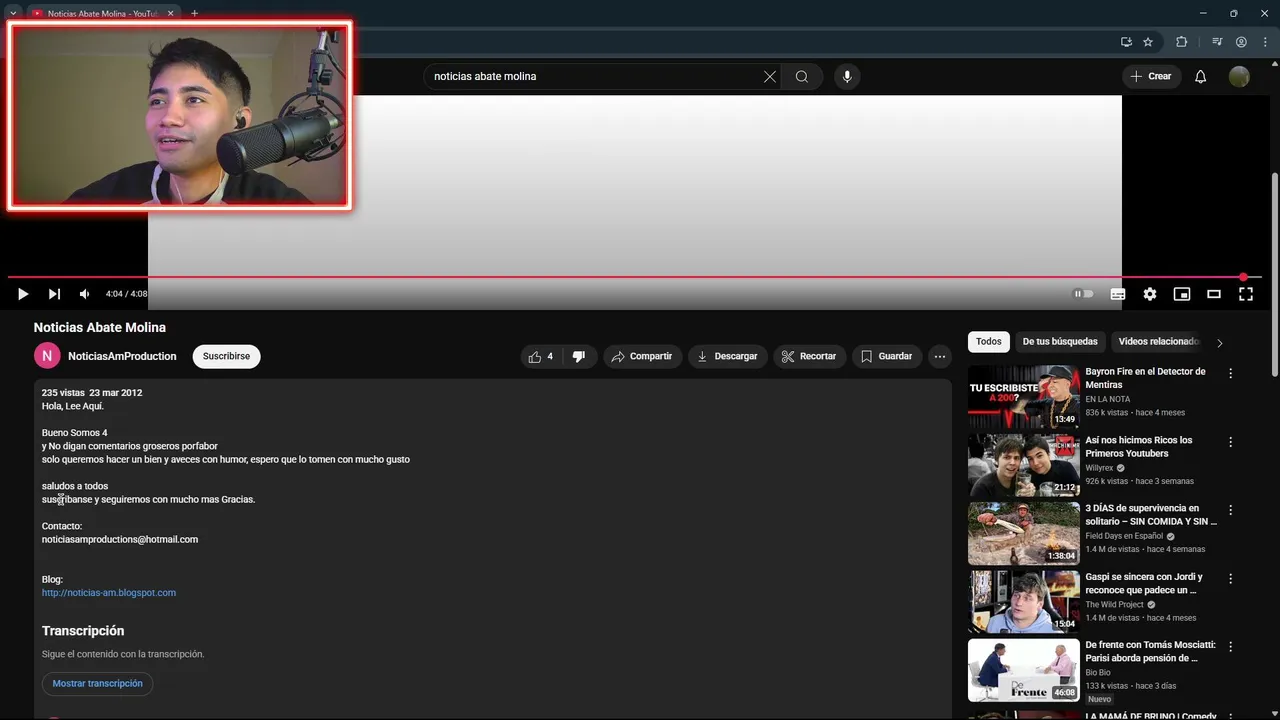Open notifications bell
Image resolution: width=1280 pixels, height=720 pixels.
click(x=1201, y=77)
